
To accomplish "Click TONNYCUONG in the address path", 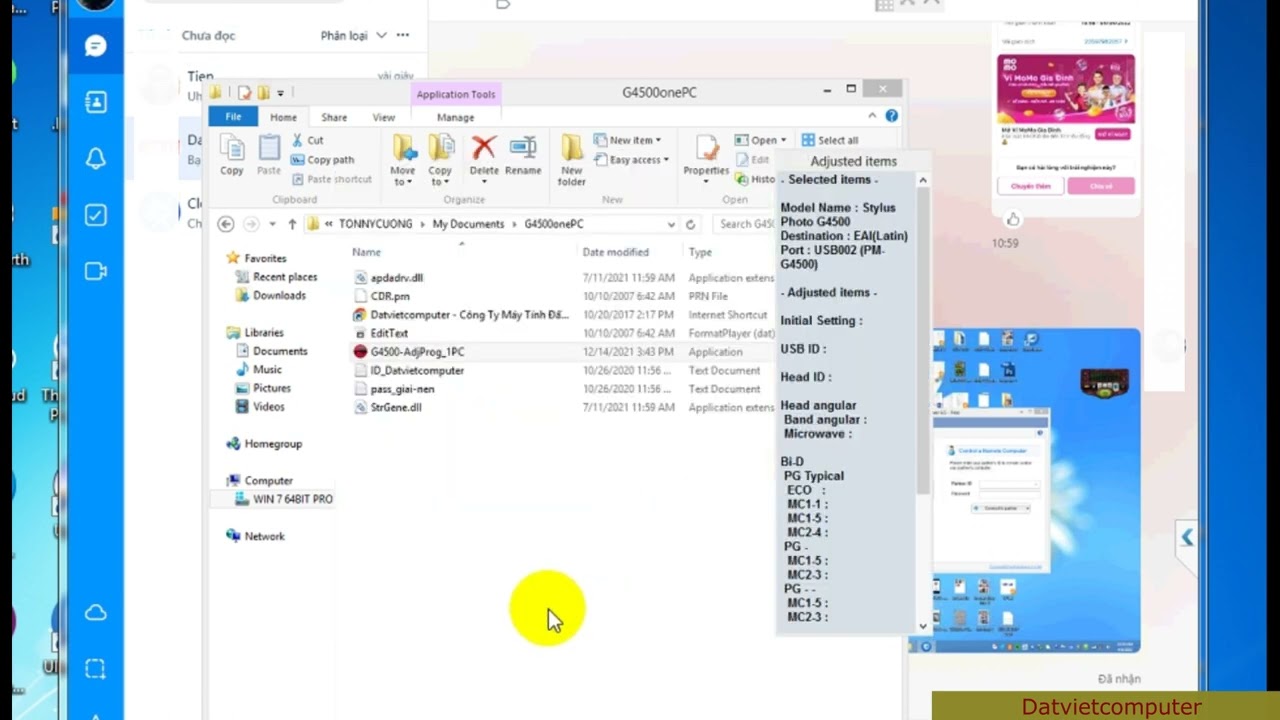I will (375, 224).
